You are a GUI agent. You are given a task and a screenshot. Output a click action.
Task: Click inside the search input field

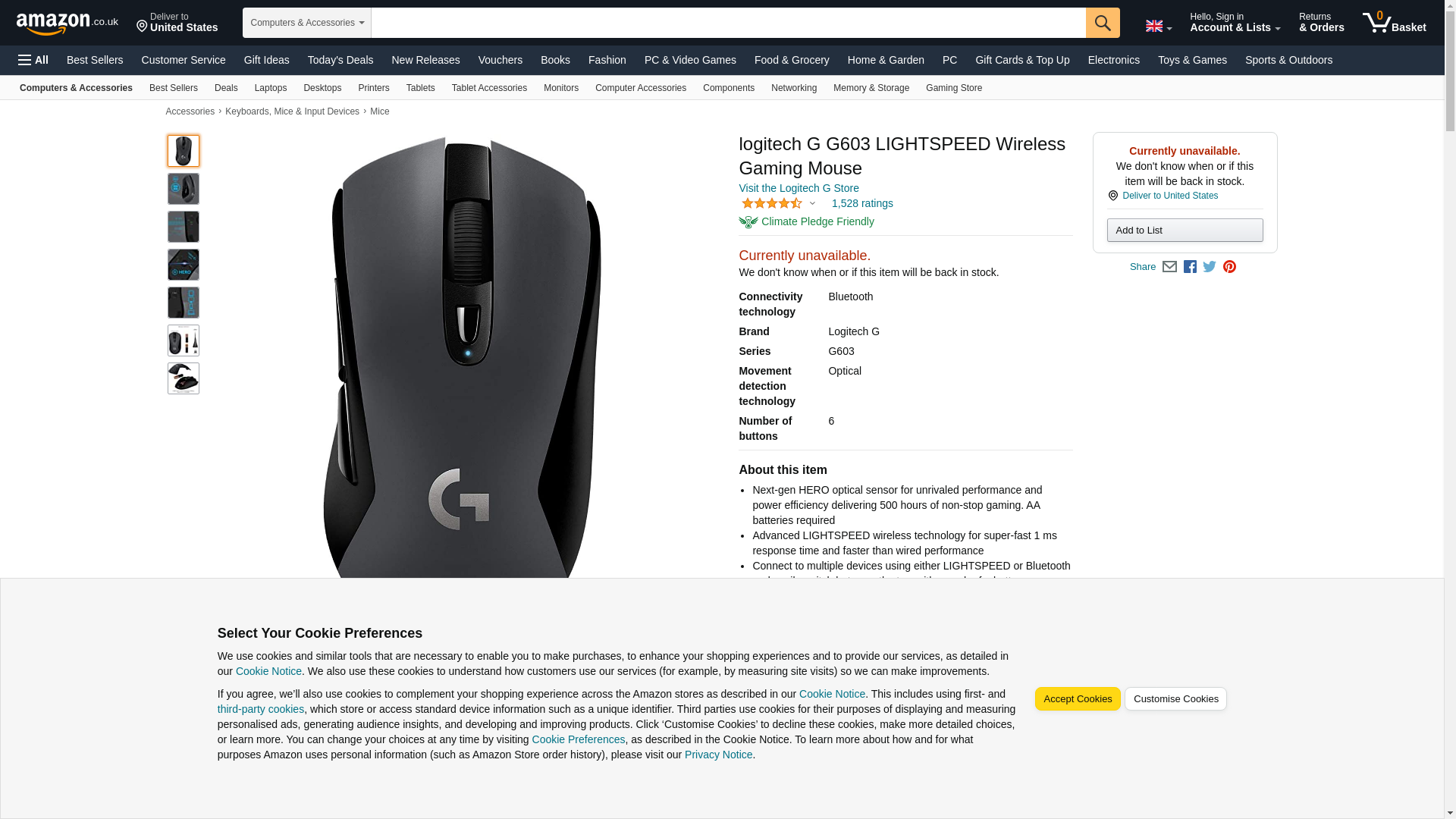[x=728, y=23]
